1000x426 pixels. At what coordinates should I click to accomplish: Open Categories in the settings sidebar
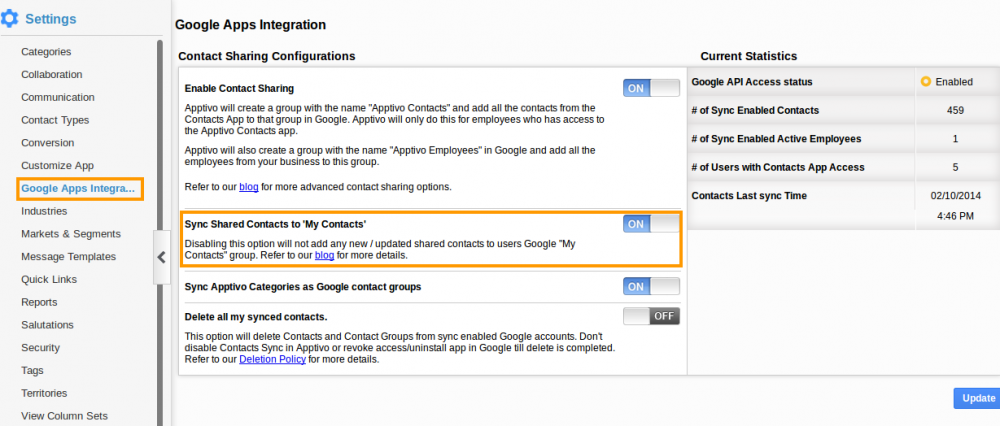pyautogui.click(x=46, y=52)
